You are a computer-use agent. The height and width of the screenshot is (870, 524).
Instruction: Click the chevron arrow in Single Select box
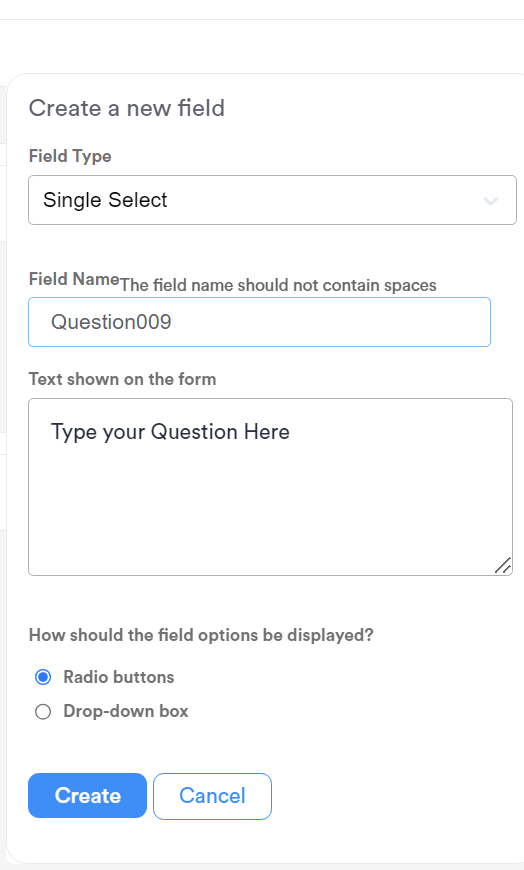(x=491, y=201)
